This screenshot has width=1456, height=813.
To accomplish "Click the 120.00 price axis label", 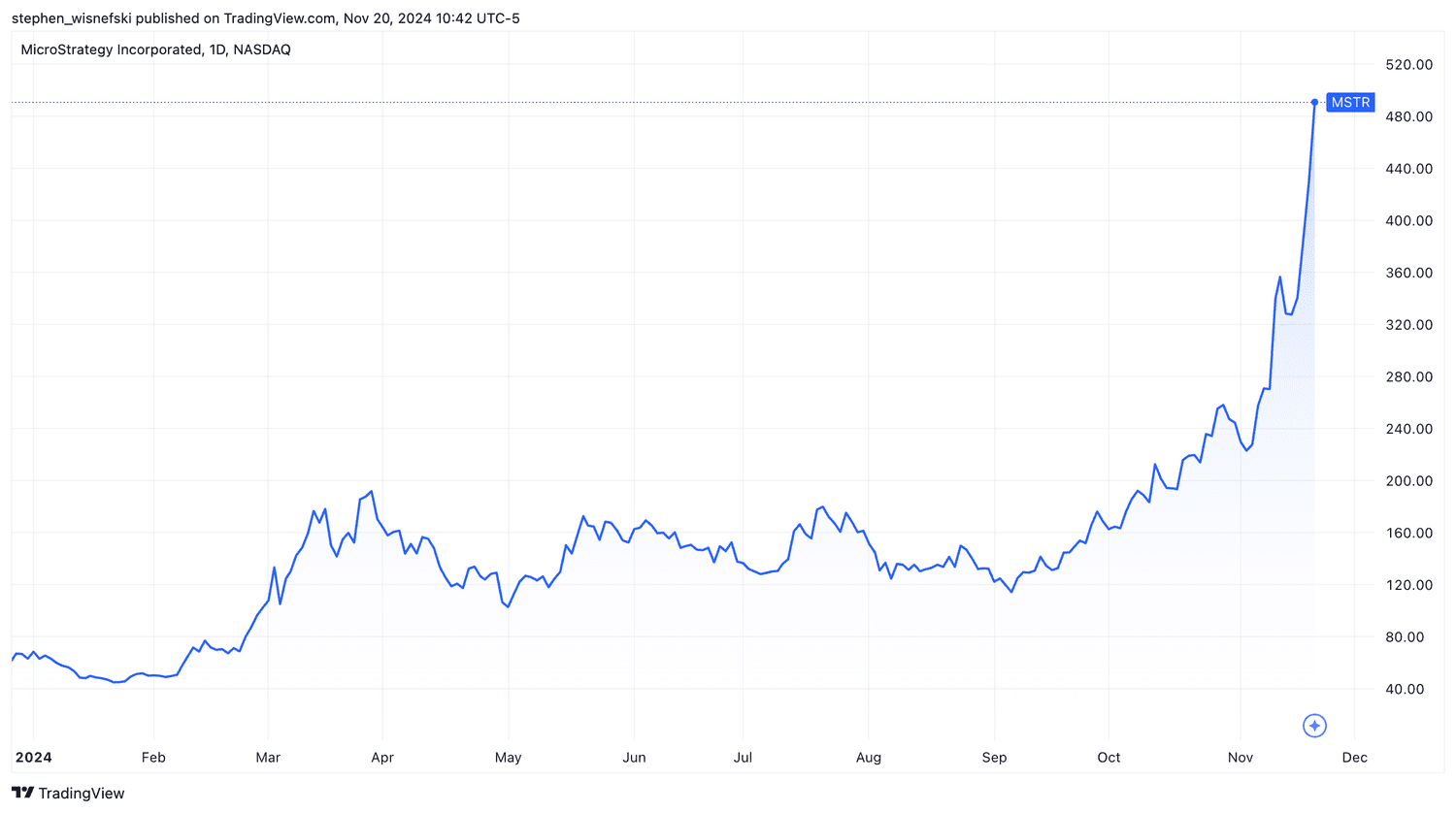I will coord(1408,585).
